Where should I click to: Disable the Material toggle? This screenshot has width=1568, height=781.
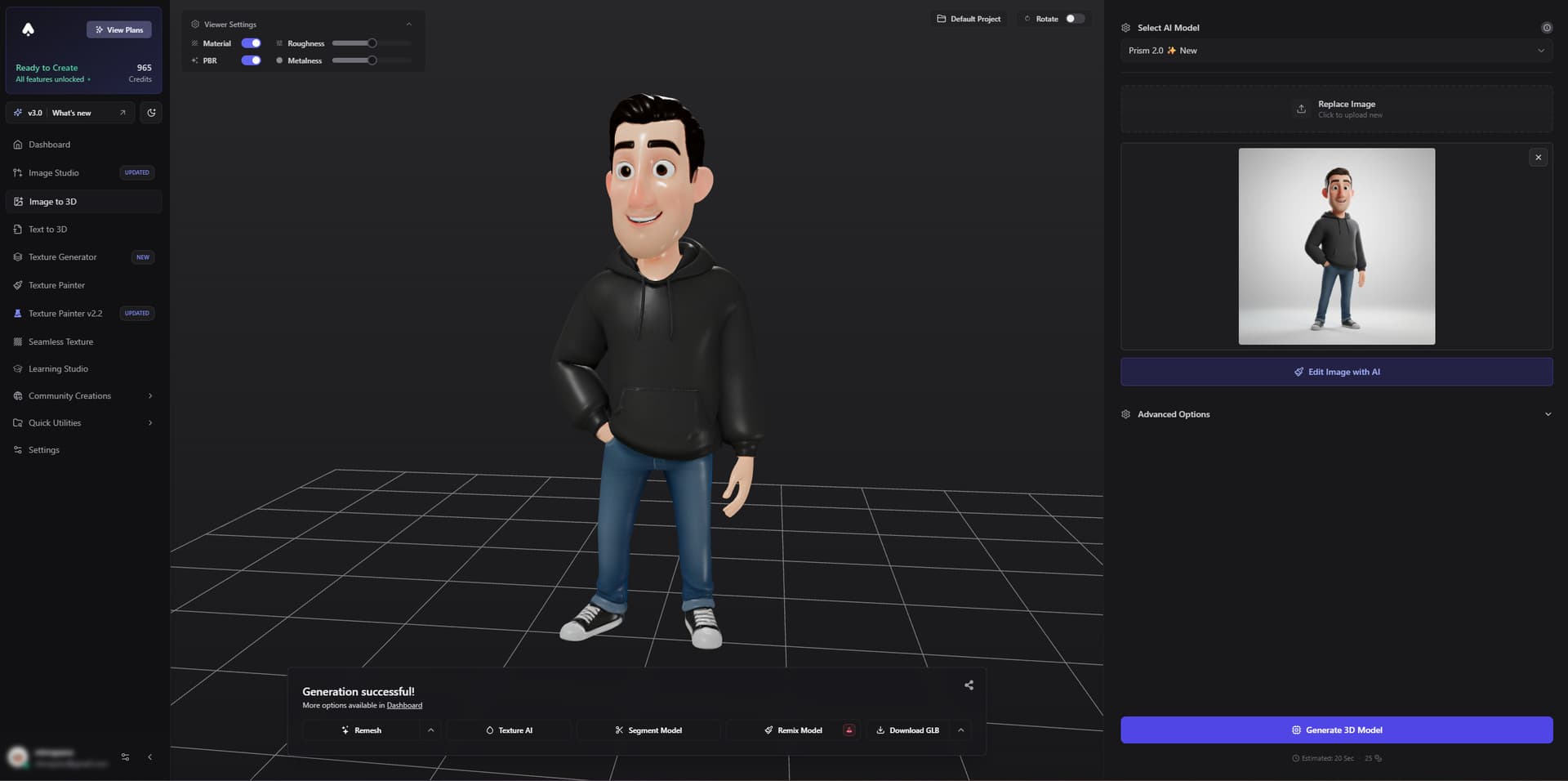point(251,42)
